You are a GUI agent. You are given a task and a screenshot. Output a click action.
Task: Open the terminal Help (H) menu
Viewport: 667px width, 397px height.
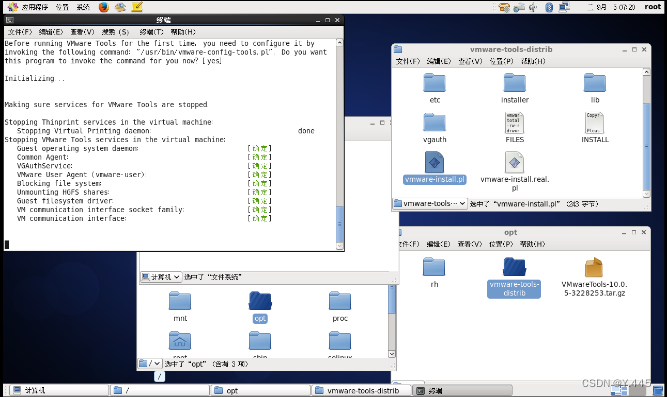[183, 32]
